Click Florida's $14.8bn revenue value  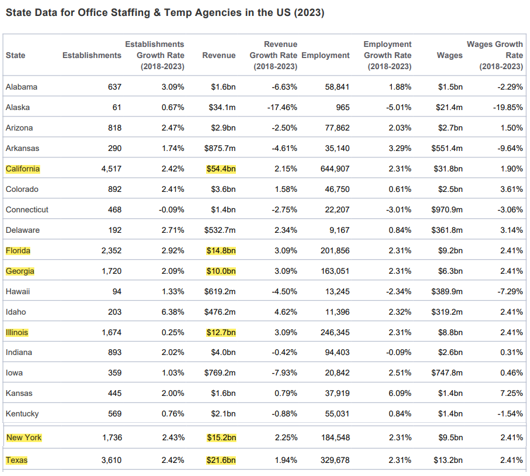tap(221, 251)
